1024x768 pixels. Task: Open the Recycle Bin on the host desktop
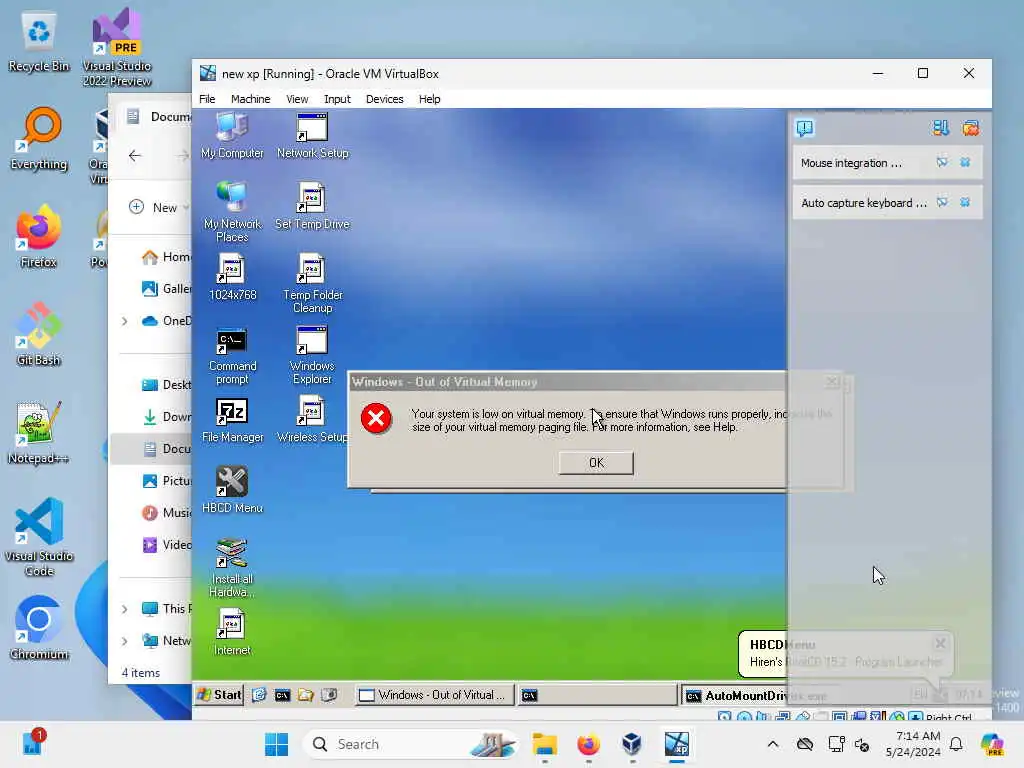point(39,41)
